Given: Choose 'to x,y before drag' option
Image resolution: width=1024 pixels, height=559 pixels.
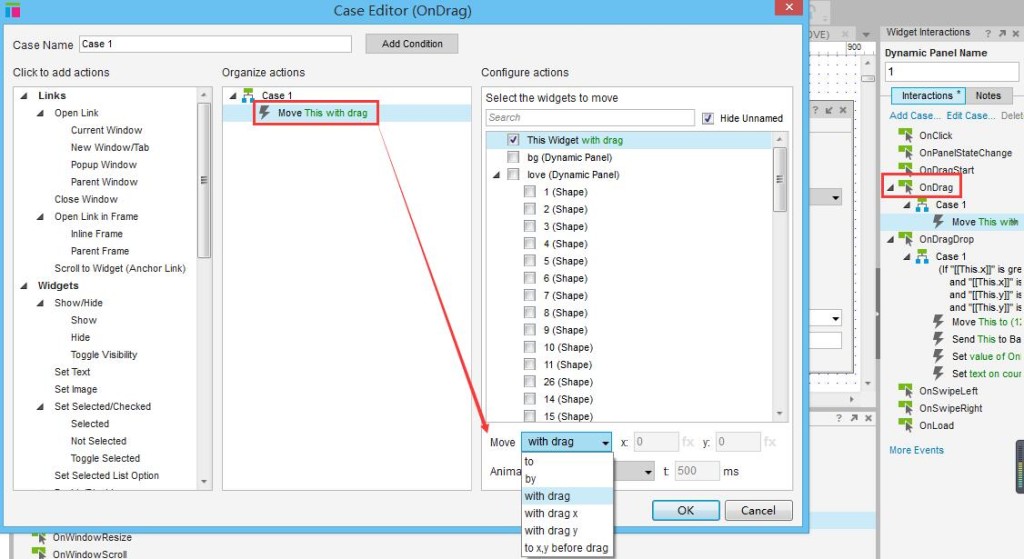Looking at the screenshot, I should click(x=567, y=548).
